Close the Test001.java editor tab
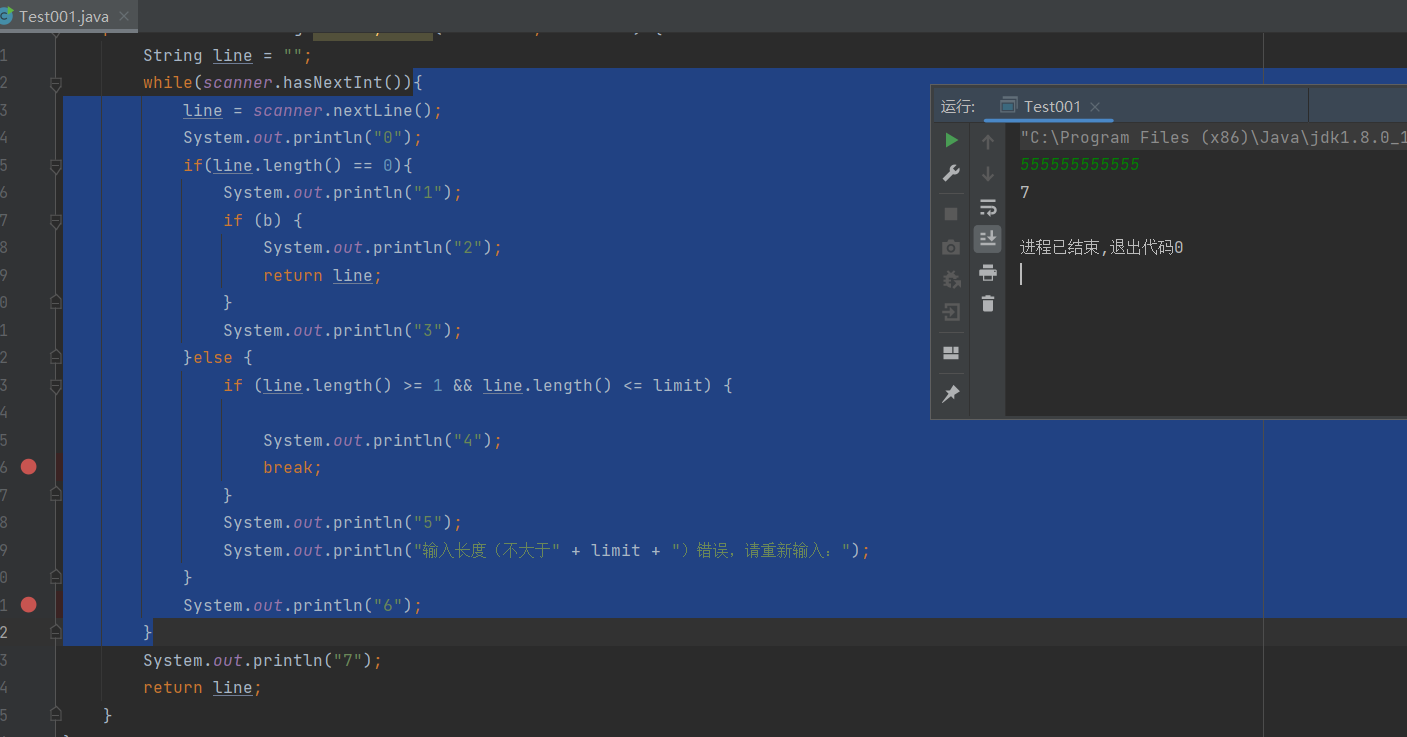 pyautogui.click(x=124, y=17)
